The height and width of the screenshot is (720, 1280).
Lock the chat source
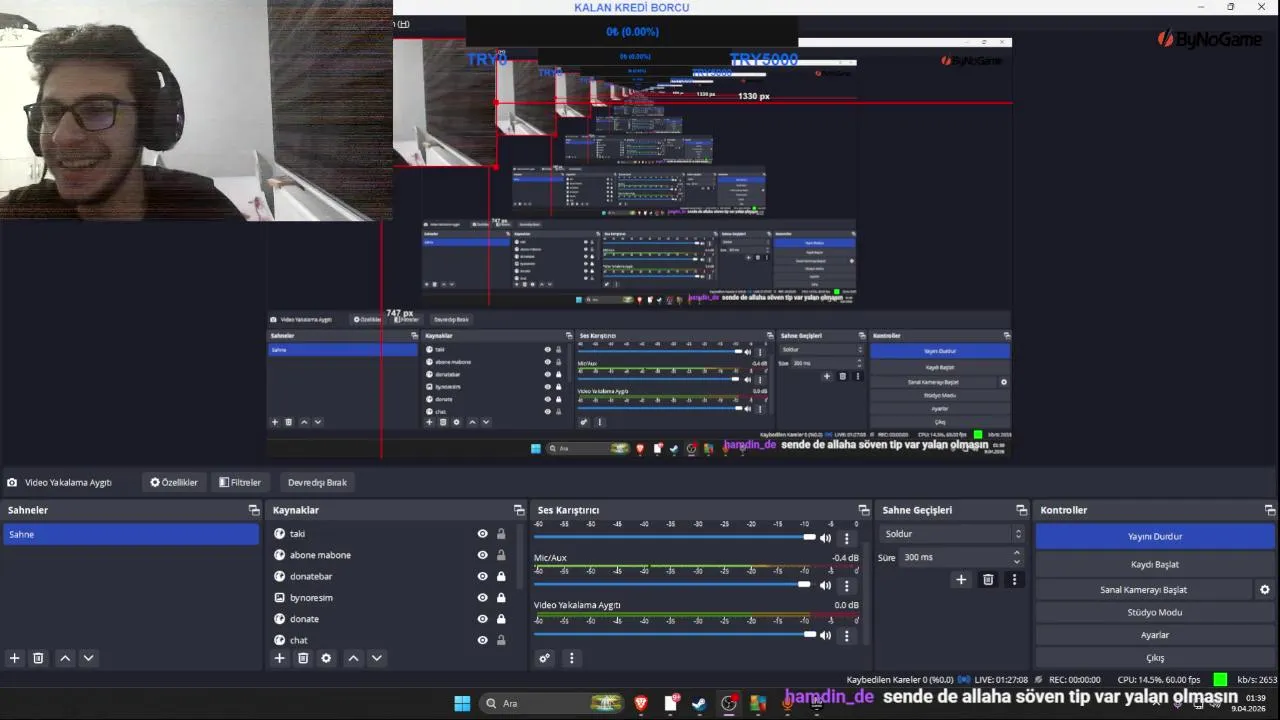(x=501, y=640)
